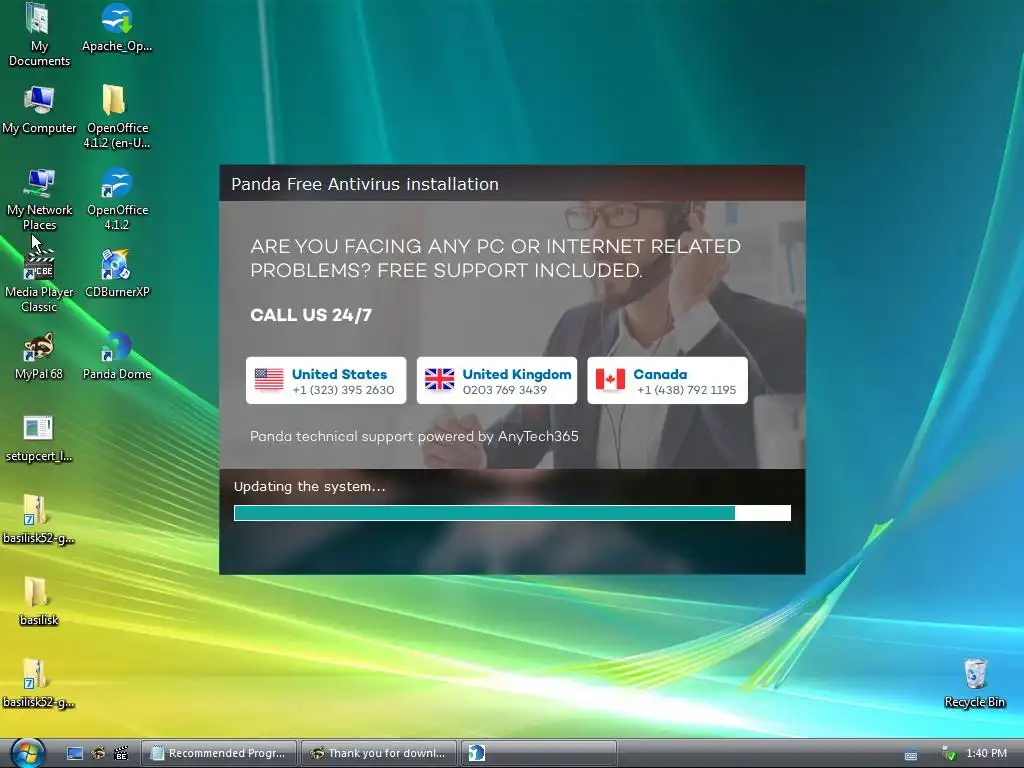Screen dimensions: 1024x768
Task: Click Show Desktop quick launch icon
Action: 75,754
